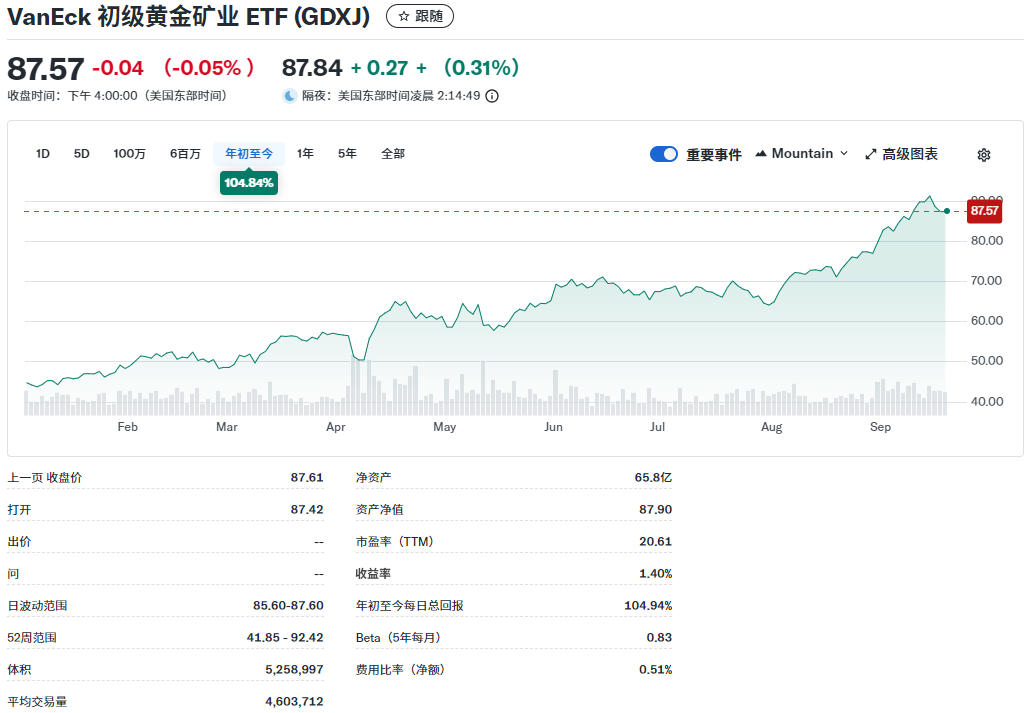Click the Beta value 0.83
Screen dimensions: 1034x713
(659, 638)
